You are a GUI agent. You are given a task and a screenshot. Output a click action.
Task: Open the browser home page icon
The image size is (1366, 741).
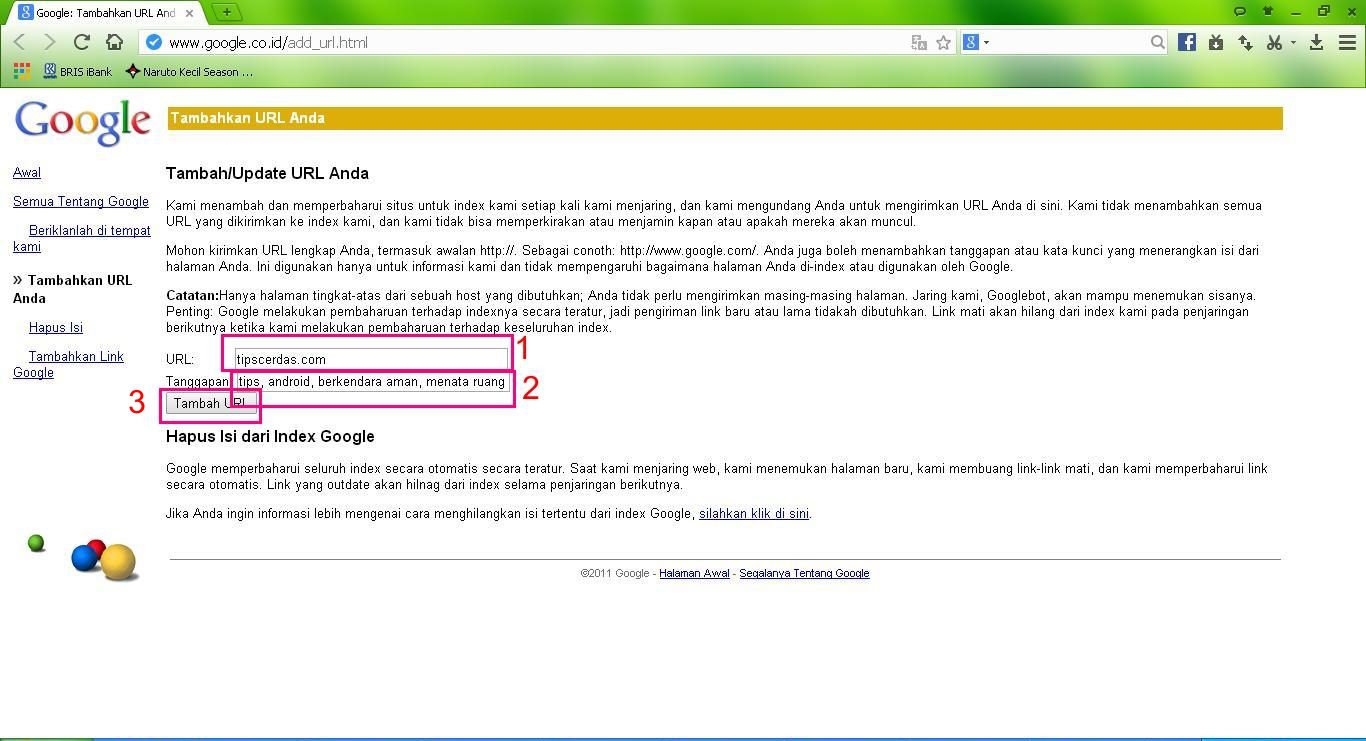(114, 42)
